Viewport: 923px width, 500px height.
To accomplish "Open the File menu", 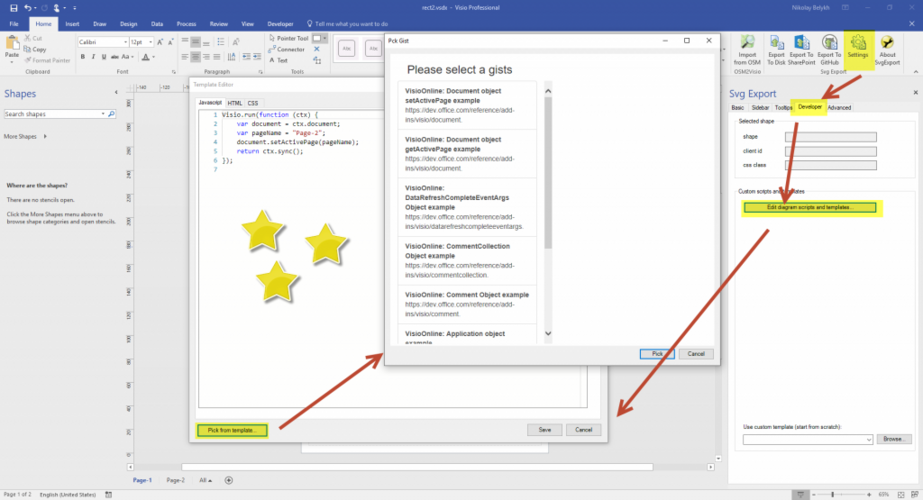I will pyautogui.click(x=14, y=24).
